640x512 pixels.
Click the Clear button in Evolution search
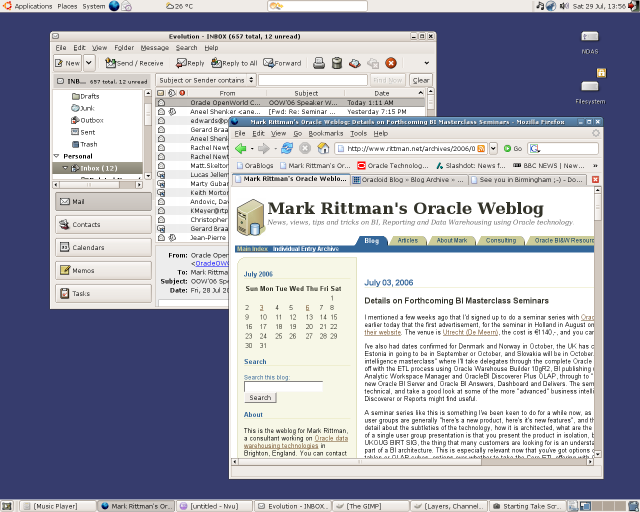[421, 80]
